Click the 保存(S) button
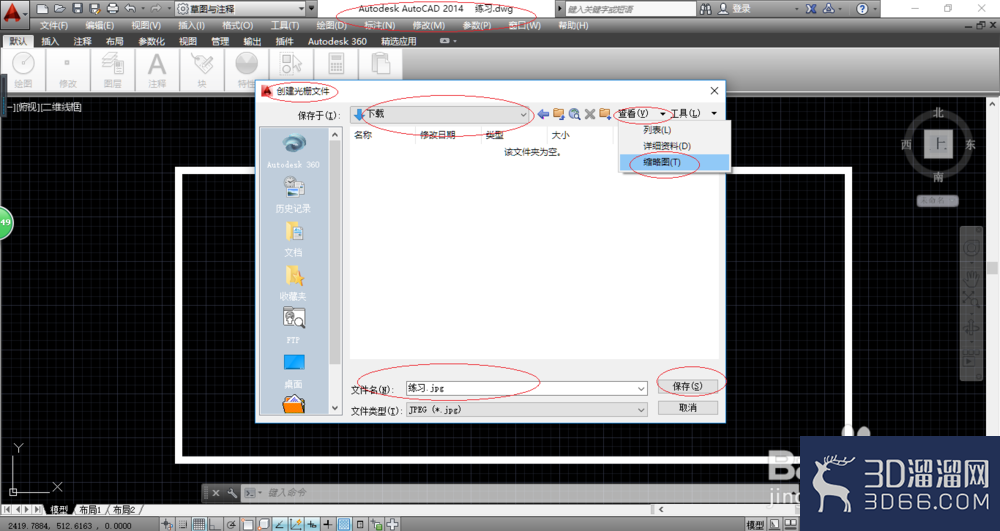Viewport: 1000px width, 531px height. 688,386
